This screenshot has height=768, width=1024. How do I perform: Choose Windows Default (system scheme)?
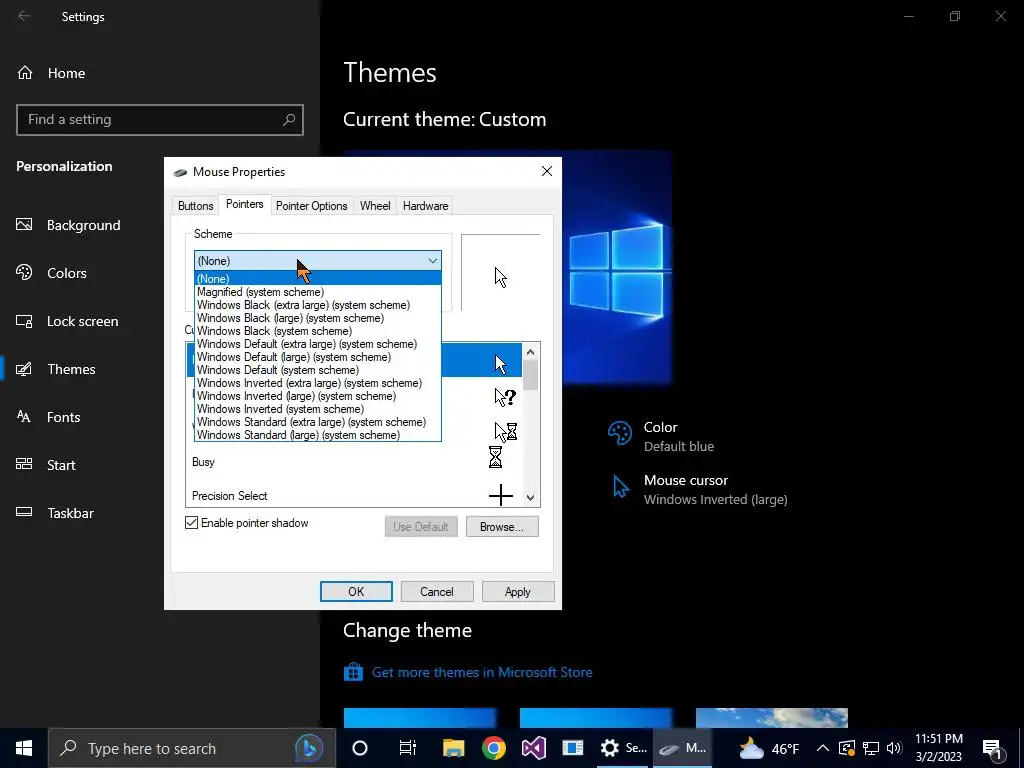point(318,370)
